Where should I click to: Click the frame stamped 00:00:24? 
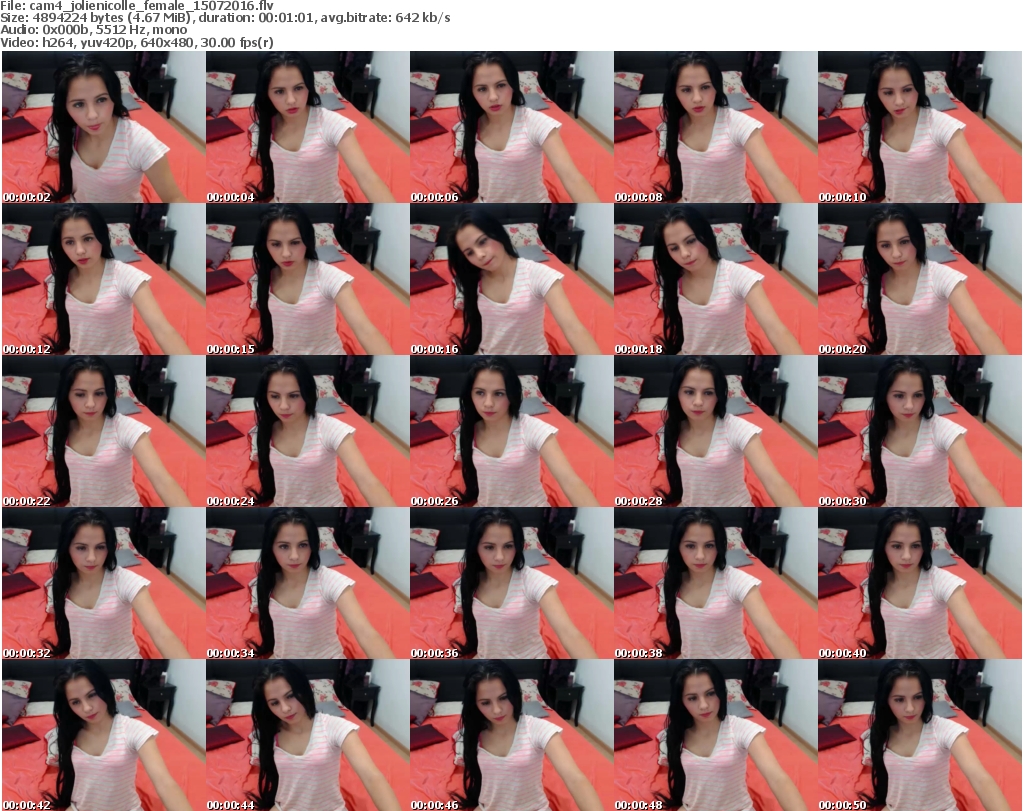pos(308,432)
